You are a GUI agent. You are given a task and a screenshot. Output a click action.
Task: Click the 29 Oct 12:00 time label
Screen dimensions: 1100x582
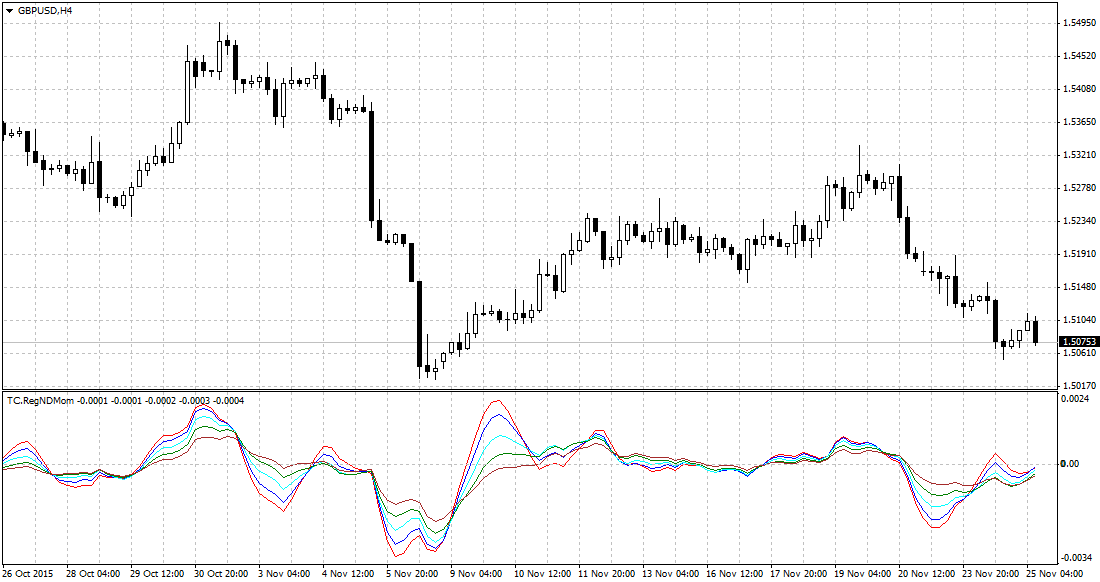[157, 574]
